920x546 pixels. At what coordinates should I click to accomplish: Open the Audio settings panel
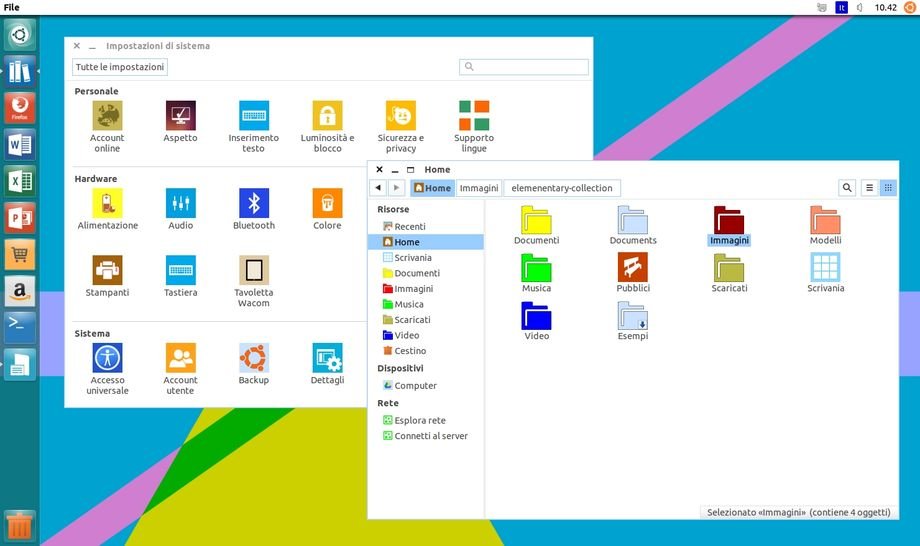pyautogui.click(x=181, y=203)
